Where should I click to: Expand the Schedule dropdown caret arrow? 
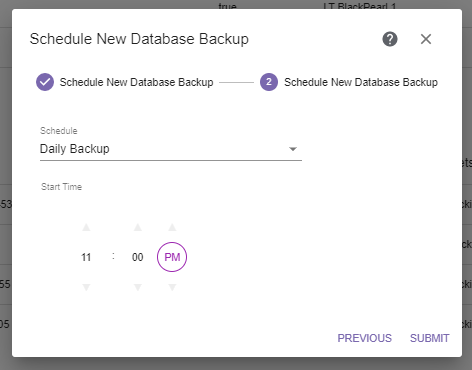point(293,149)
